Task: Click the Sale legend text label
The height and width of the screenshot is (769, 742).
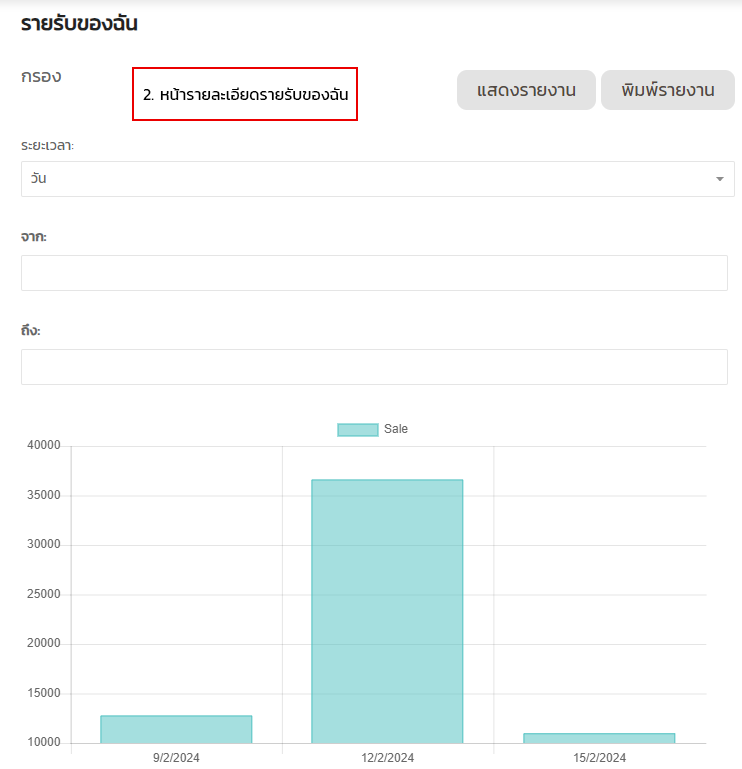Action: tap(396, 429)
